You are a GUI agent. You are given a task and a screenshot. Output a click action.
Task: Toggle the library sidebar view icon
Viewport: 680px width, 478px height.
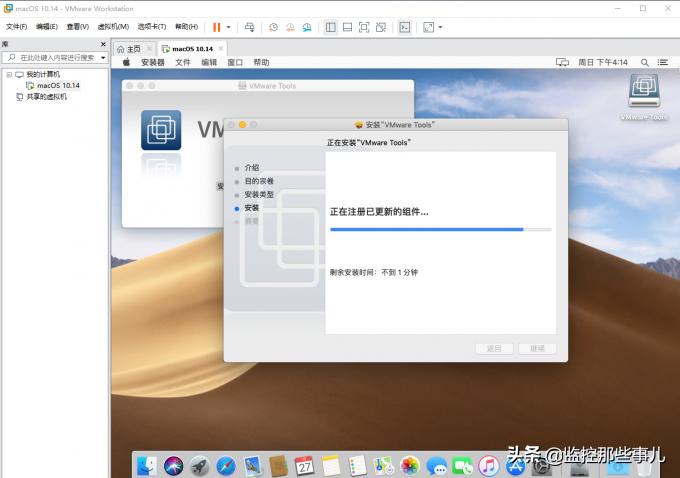click(x=330, y=27)
